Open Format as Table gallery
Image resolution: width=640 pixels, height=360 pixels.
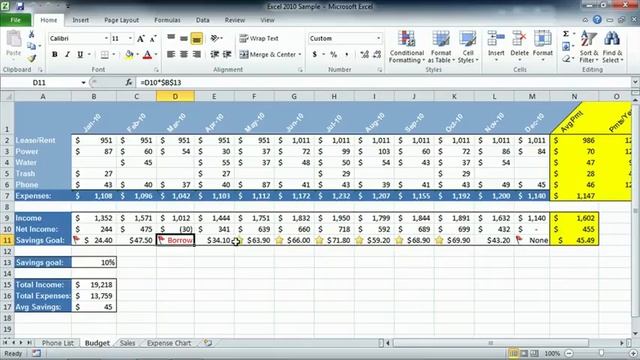(441, 47)
